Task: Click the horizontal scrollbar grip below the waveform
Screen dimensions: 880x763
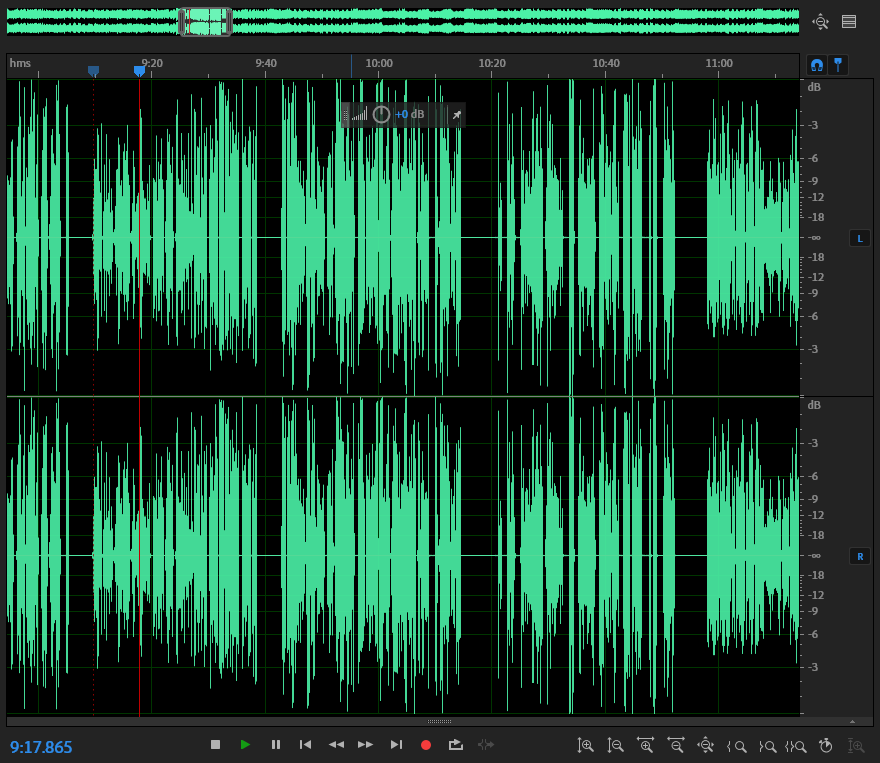Action: (x=439, y=721)
